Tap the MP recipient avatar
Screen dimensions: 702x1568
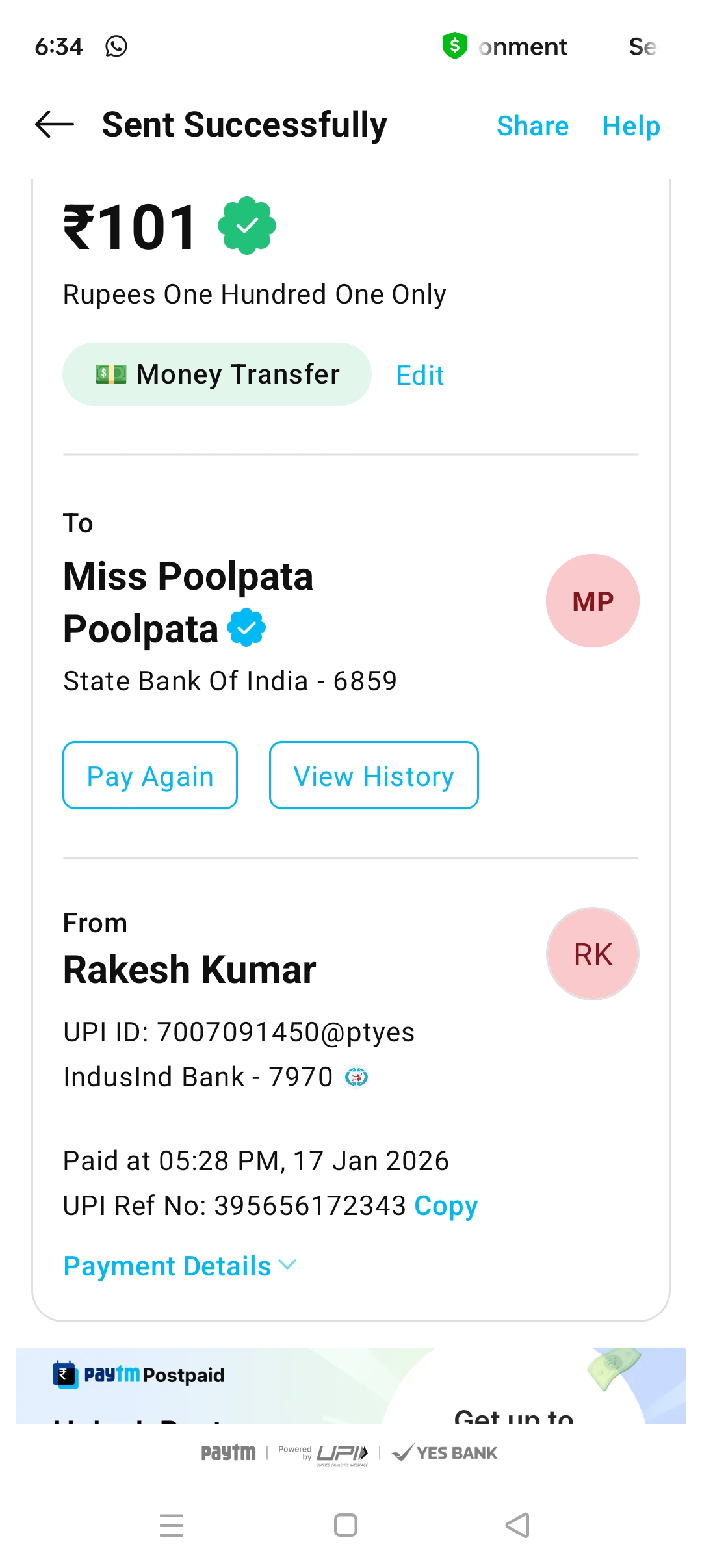[592, 601]
